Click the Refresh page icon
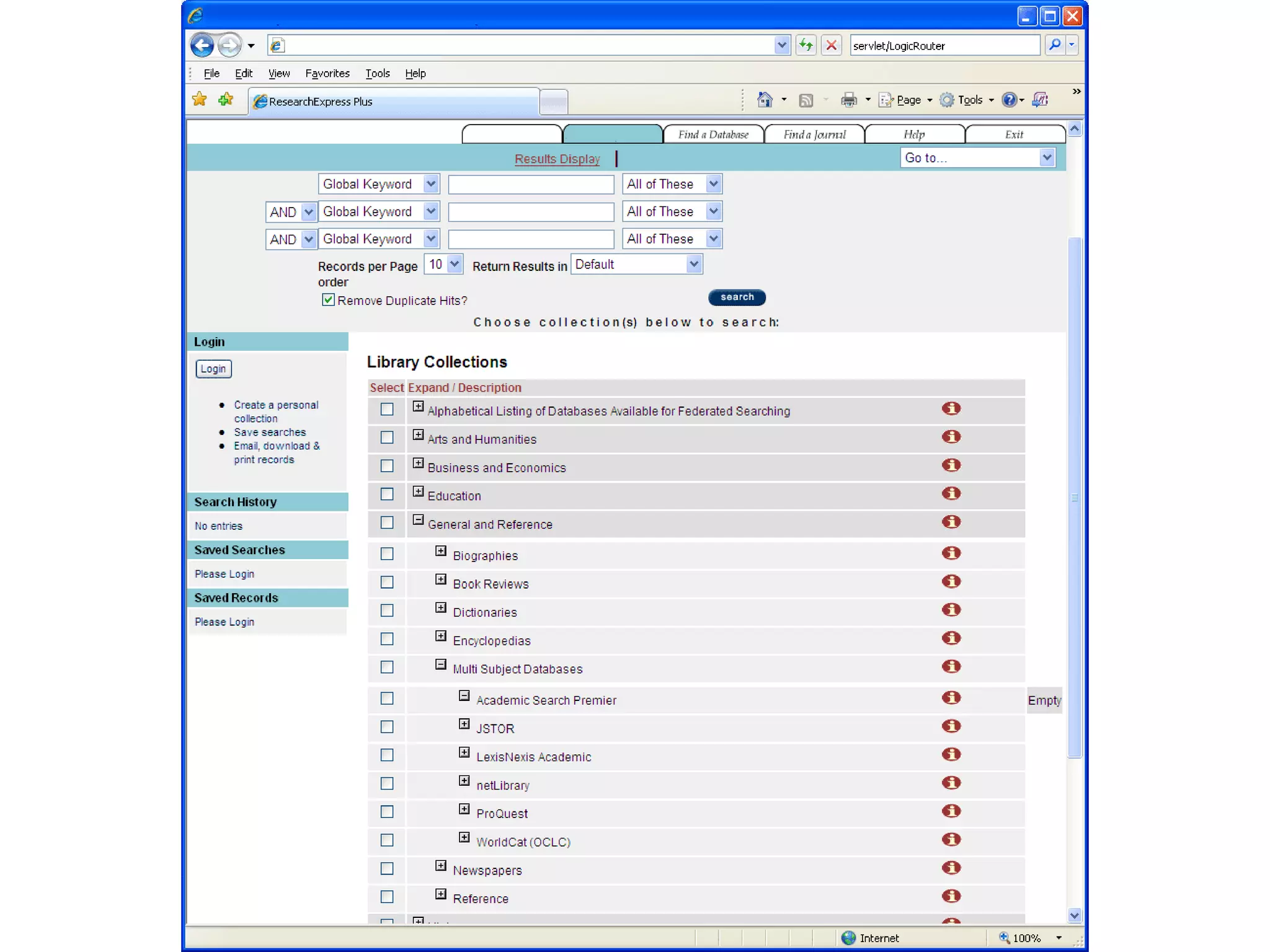The height and width of the screenshot is (952, 1270). click(806, 45)
